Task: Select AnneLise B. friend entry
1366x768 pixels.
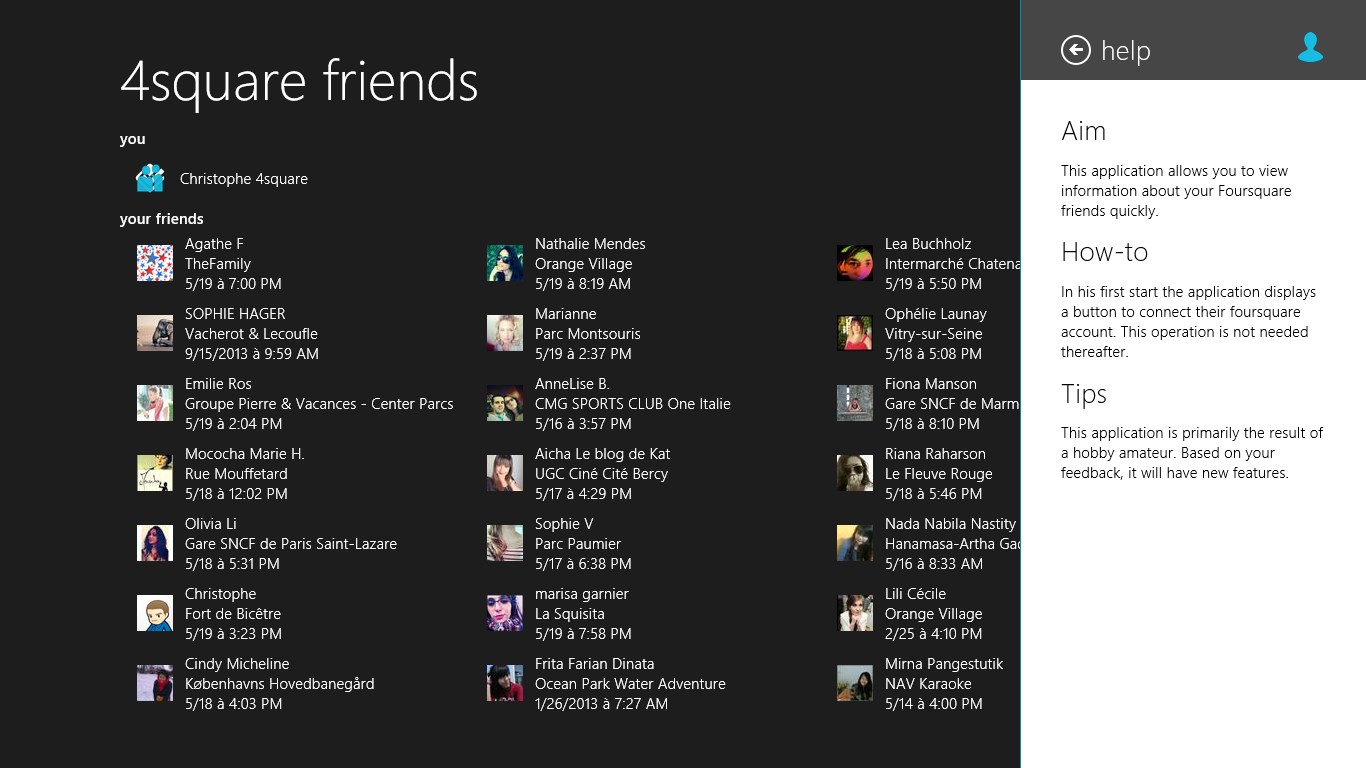Action: point(609,403)
